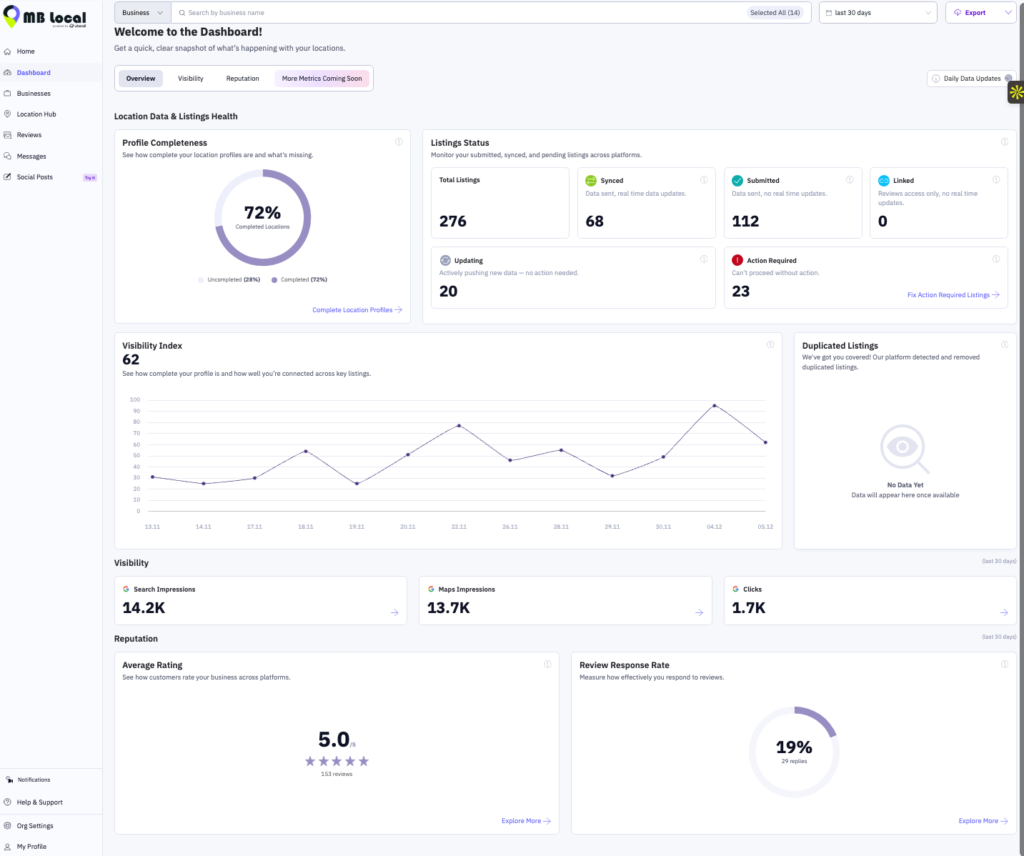Image resolution: width=1024 pixels, height=856 pixels.
Task: Click info icon on Visibility Index card
Action: pos(770,345)
